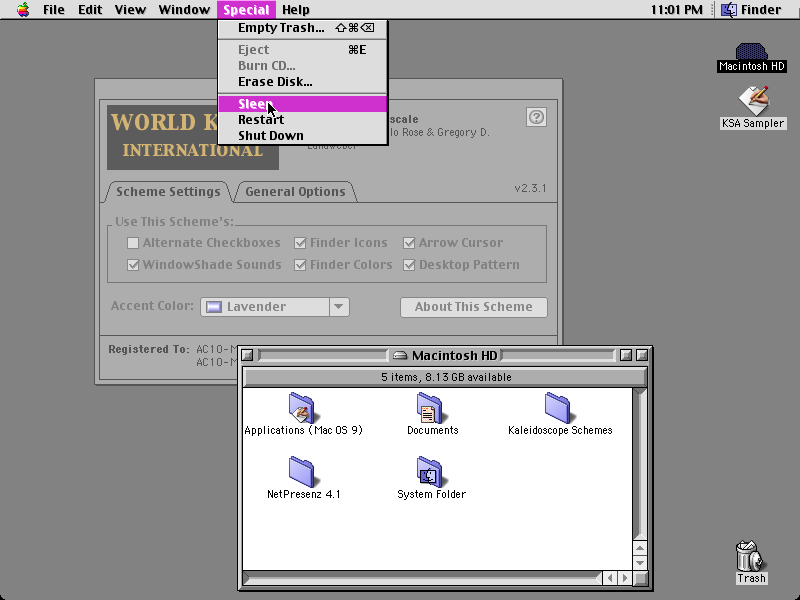The height and width of the screenshot is (600, 800).
Task: Click the horizontal scroll right arrow in Macintosh HD
Action: click(x=624, y=578)
